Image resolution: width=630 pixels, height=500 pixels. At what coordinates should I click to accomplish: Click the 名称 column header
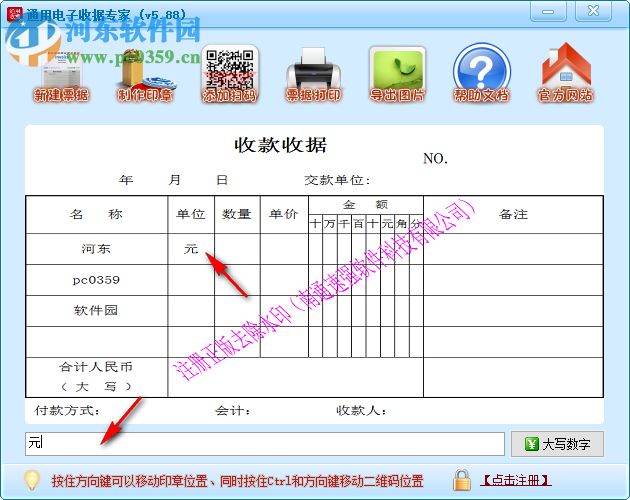pyautogui.click(x=96, y=214)
